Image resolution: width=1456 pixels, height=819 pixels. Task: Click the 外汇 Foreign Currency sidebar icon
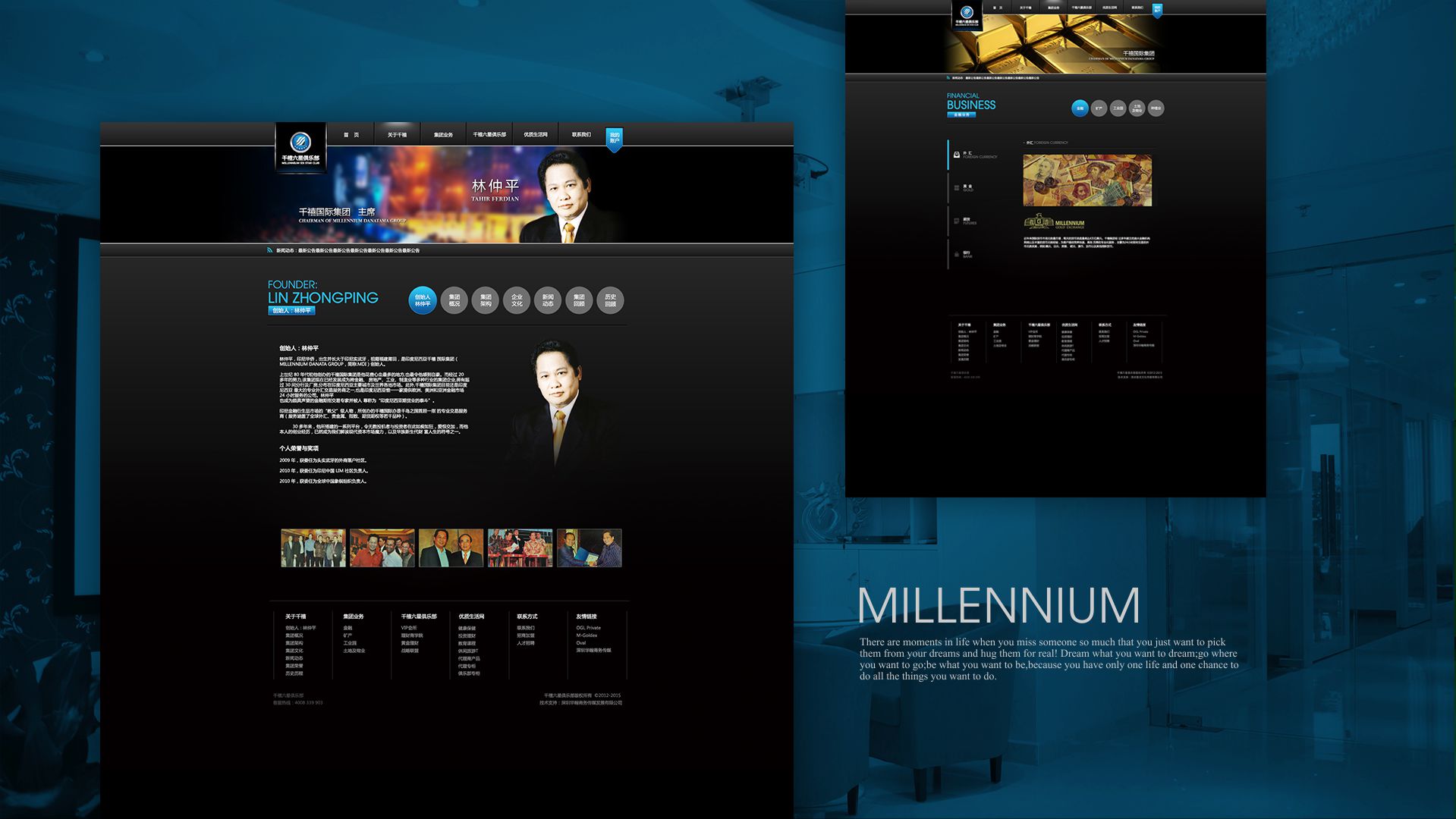(x=957, y=155)
